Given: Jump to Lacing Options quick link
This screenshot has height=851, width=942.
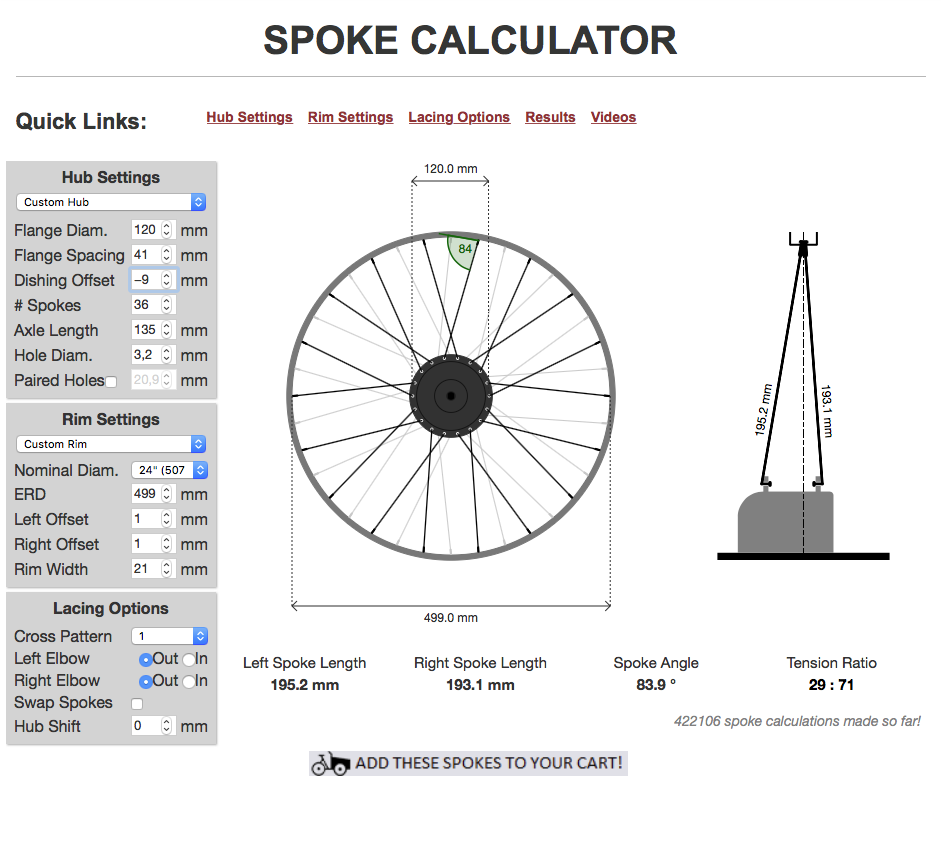Looking at the screenshot, I should [x=459, y=117].
